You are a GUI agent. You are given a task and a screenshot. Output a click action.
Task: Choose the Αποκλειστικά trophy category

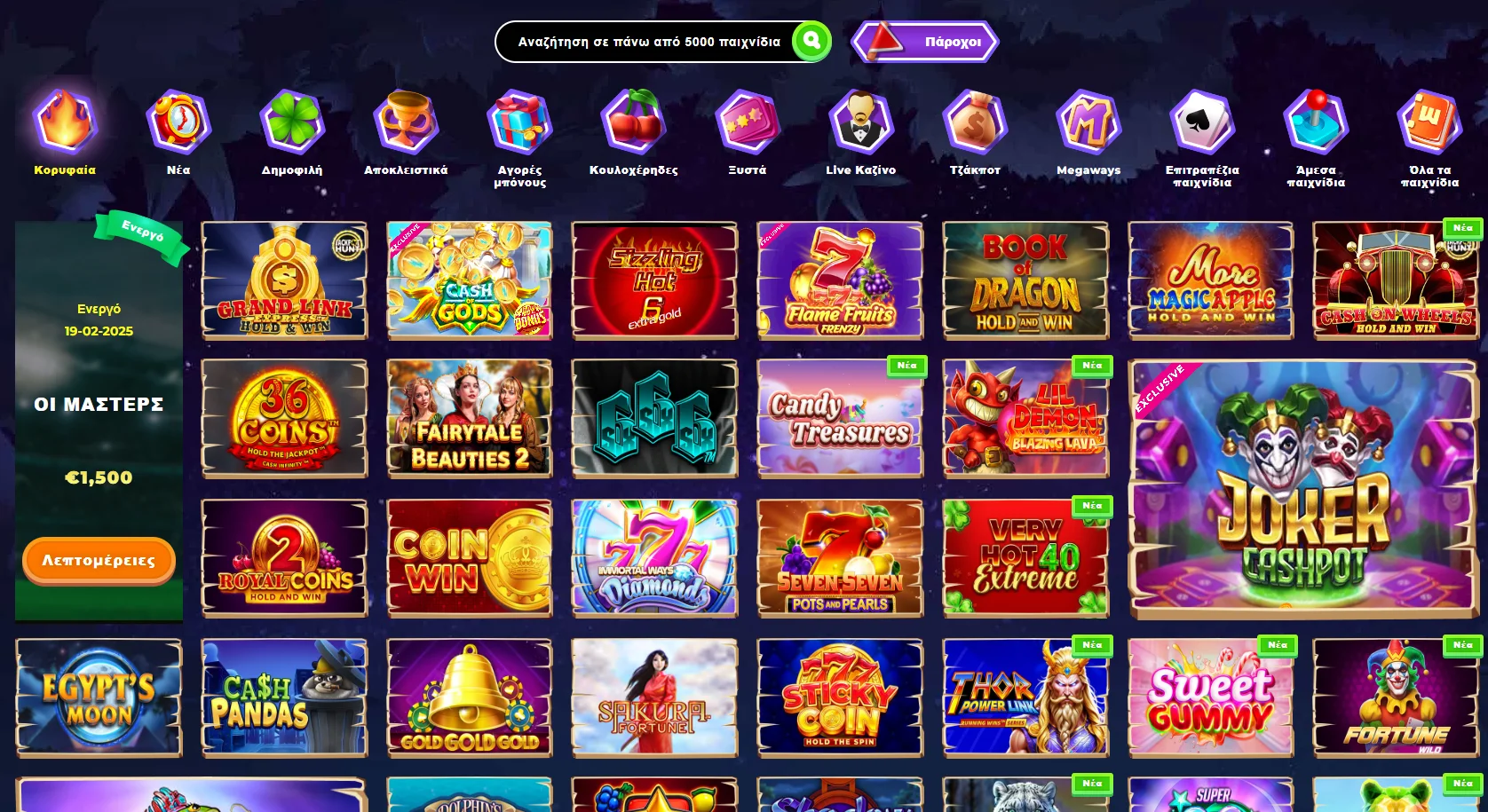pyautogui.click(x=406, y=122)
